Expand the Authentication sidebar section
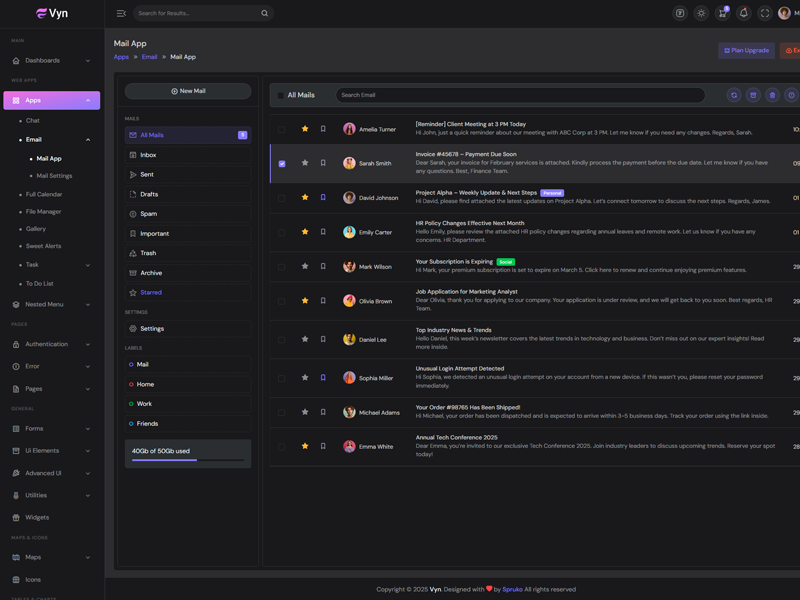The height and width of the screenshot is (600, 800). tap(52, 344)
